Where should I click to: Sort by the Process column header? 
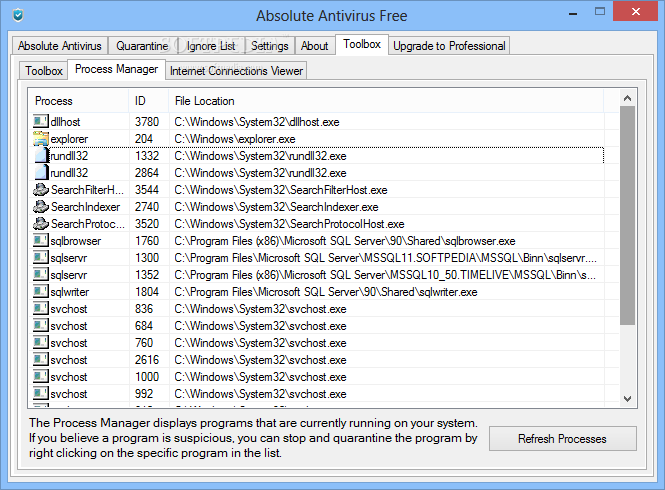[x=79, y=101]
